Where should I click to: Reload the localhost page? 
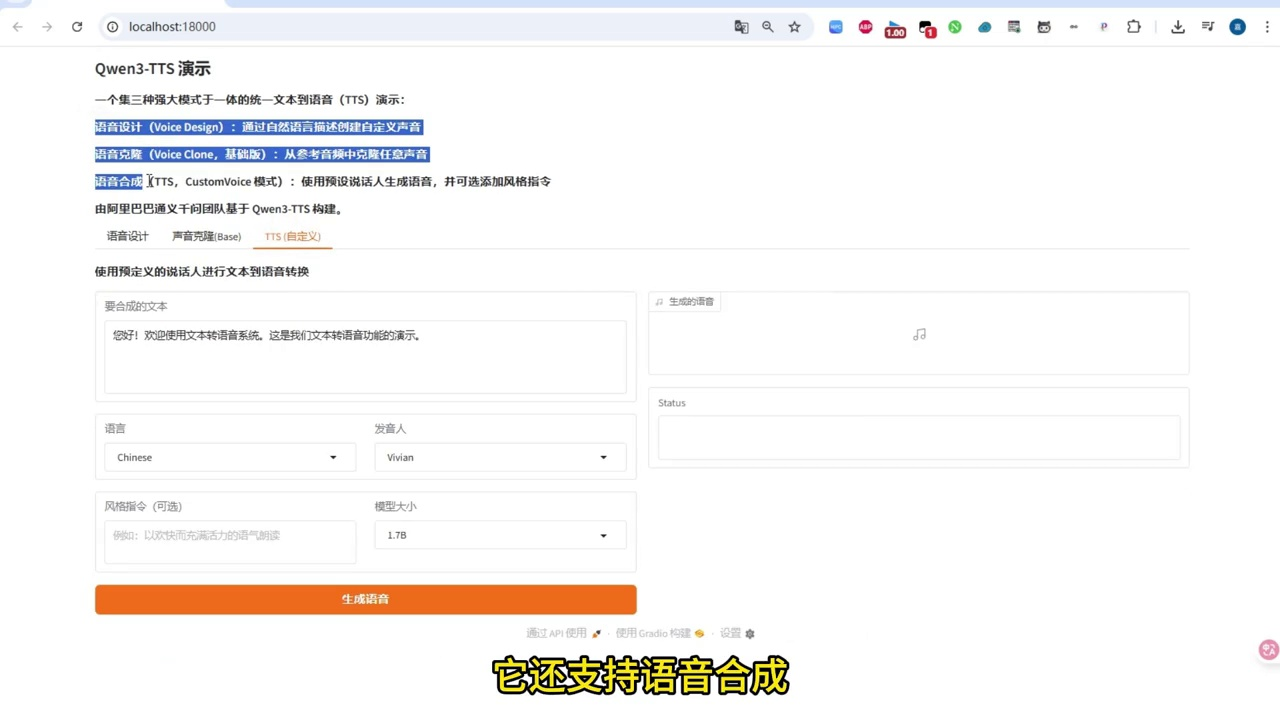[77, 27]
